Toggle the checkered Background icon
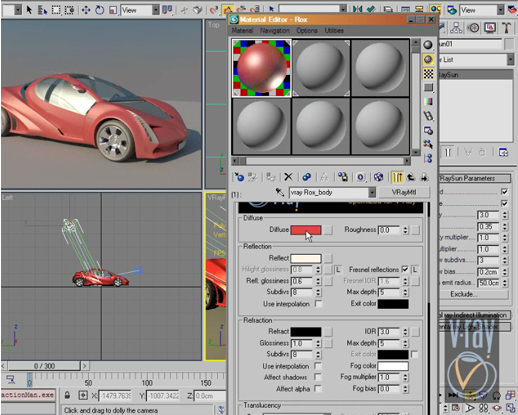Screen dimensions: 518x415 (x=428, y=73)
